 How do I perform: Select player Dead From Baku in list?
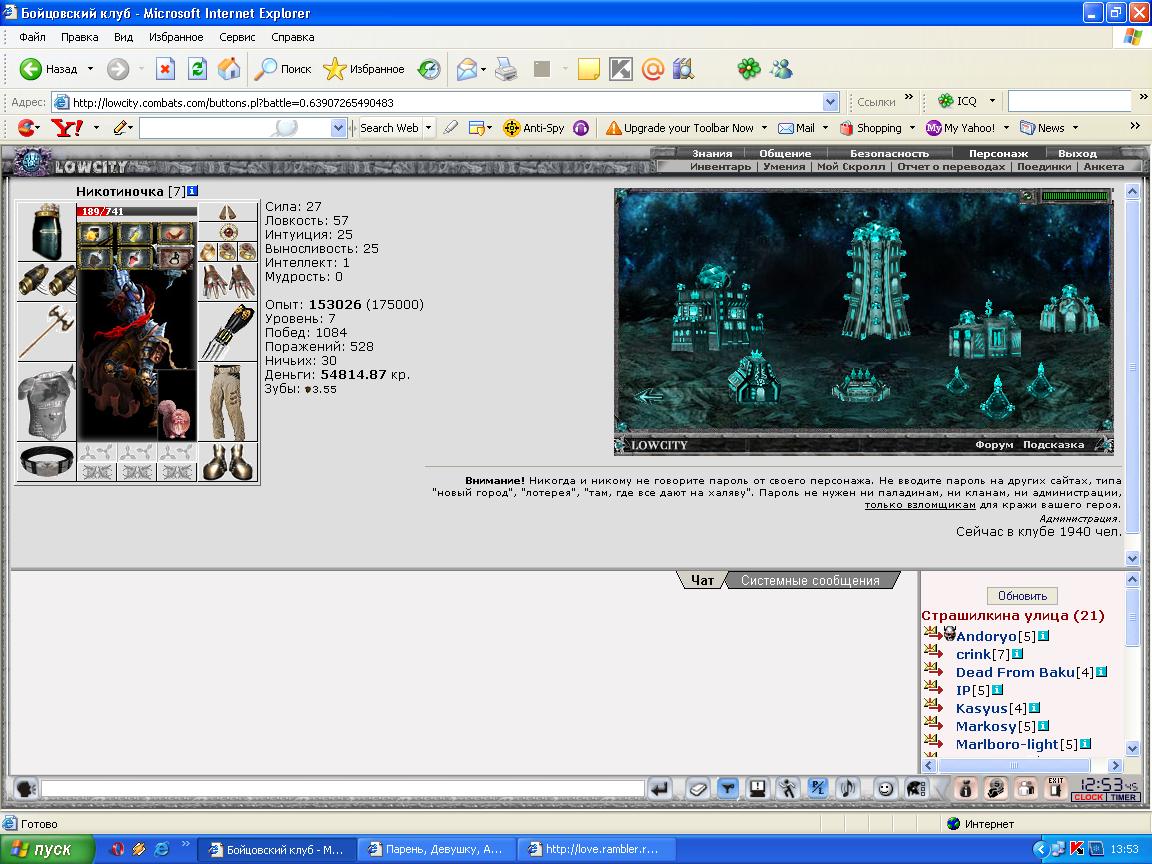pos(1015,672)
